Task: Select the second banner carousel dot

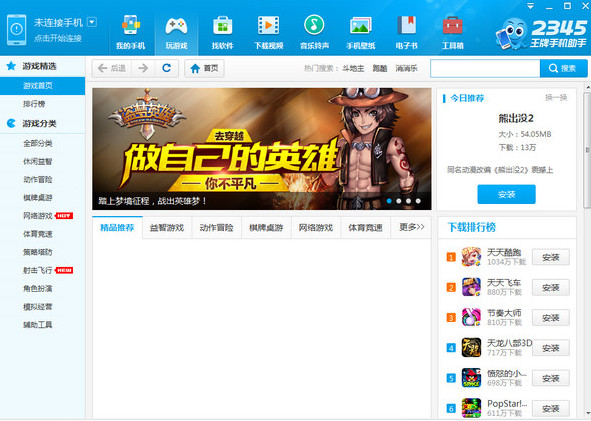Action: point(399,201)
